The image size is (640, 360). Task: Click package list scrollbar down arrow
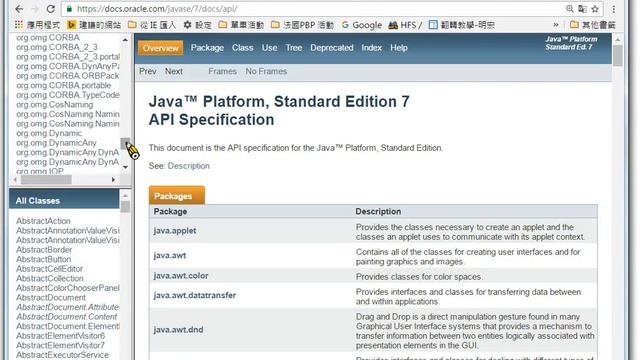[x=125, y=167]
